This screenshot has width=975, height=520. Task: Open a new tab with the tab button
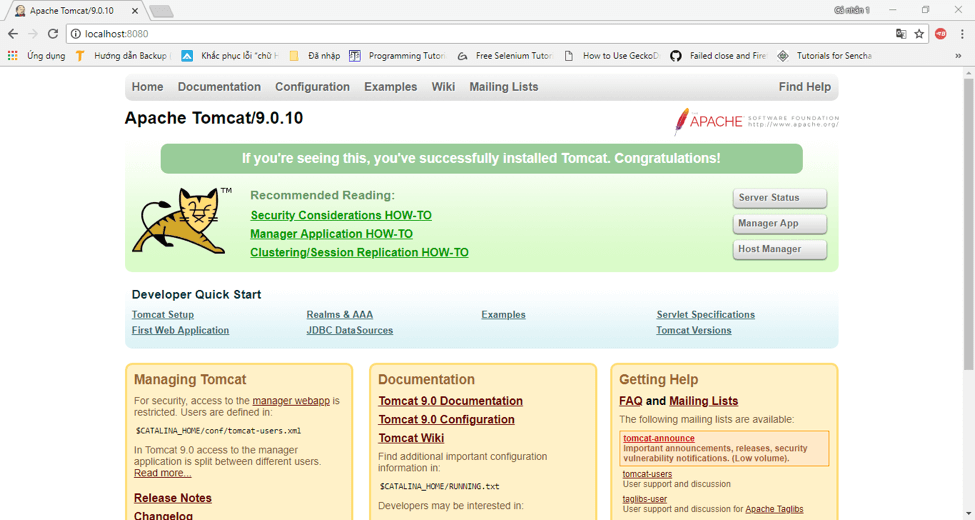(x=162, y=11)
